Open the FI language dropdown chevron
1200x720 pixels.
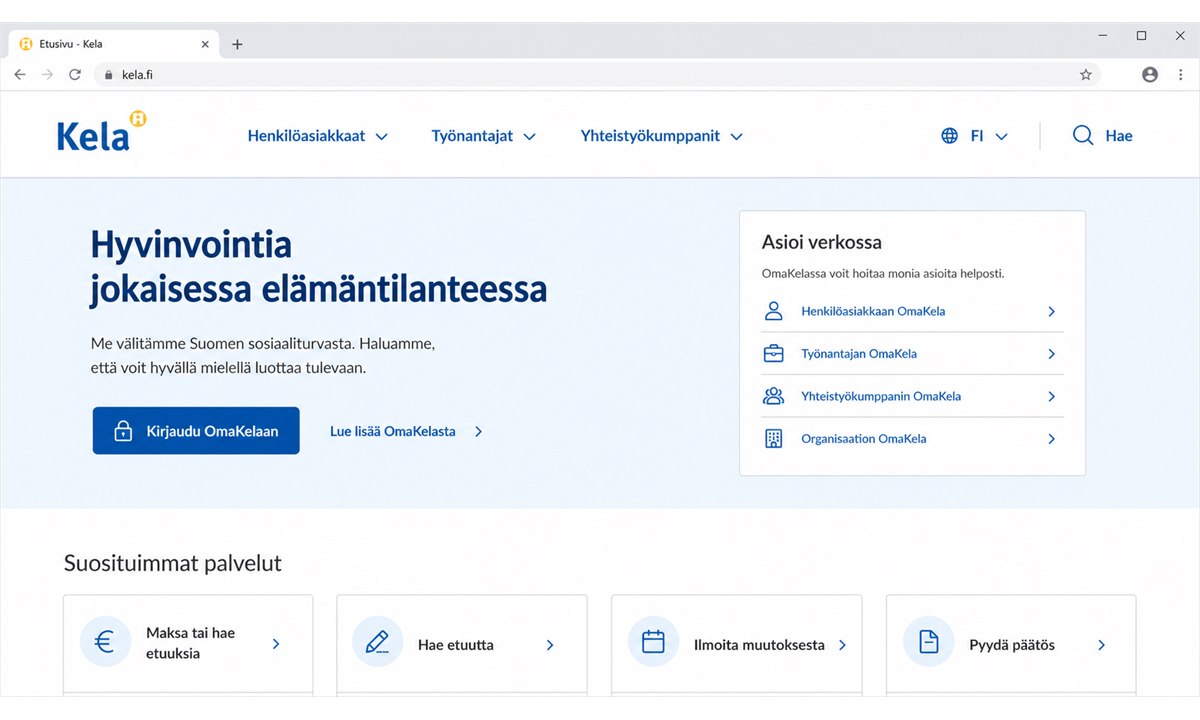point(1001,137)
